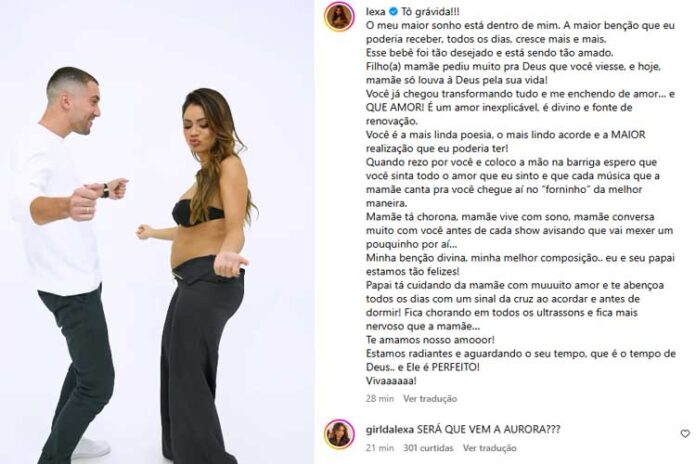Screen dimensions: 696x464
Task: Click Ver tradução under girldalexa's comment
Action: (x=490, y=448)
